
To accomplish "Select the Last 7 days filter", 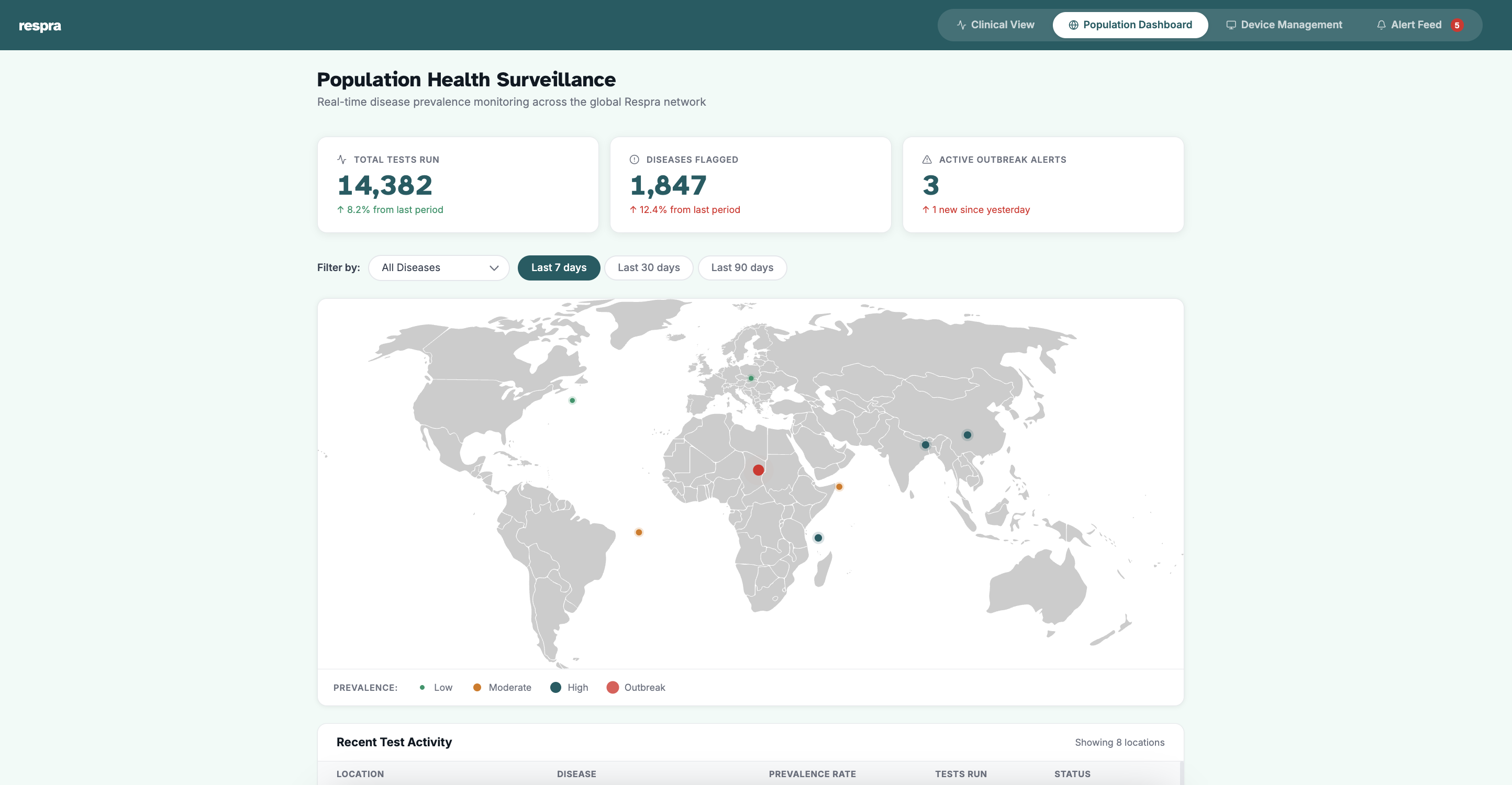I will pyautogui.click(x=559, y=267).
